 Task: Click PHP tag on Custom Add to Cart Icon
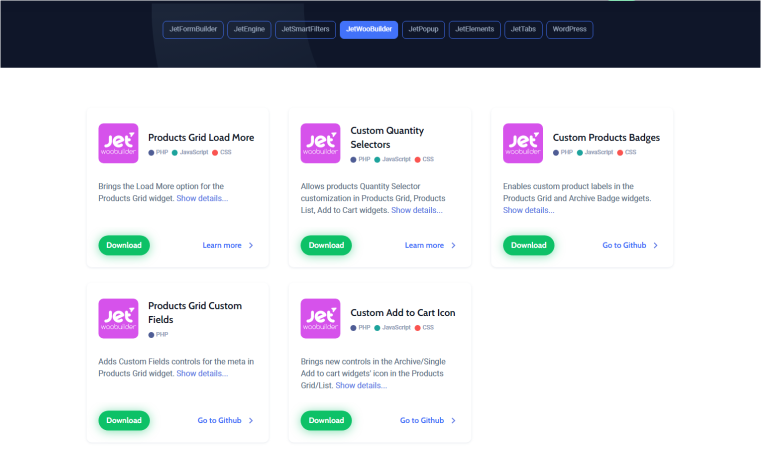[361, 328]
